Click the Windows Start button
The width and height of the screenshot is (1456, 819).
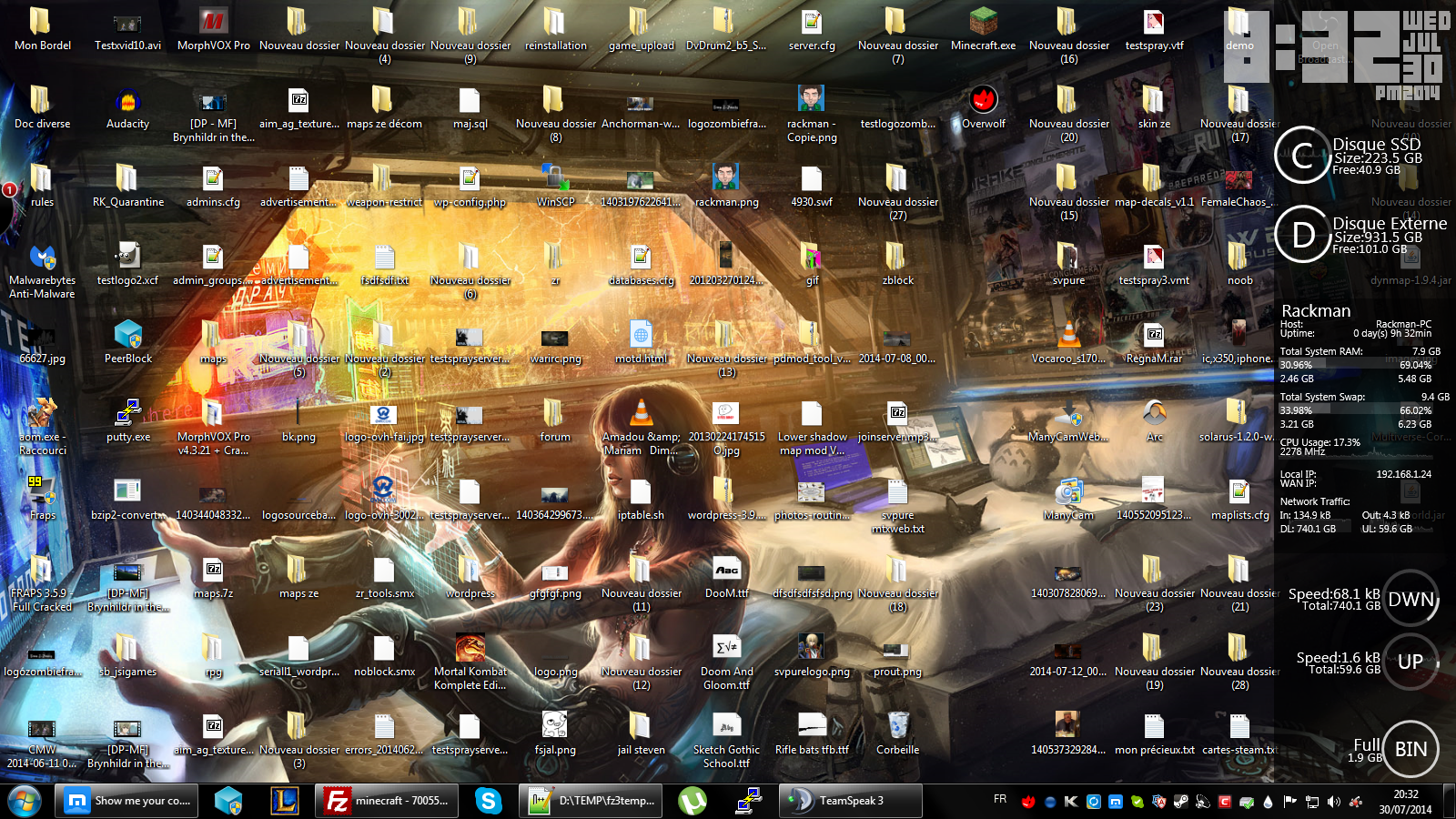coord(25,801)
